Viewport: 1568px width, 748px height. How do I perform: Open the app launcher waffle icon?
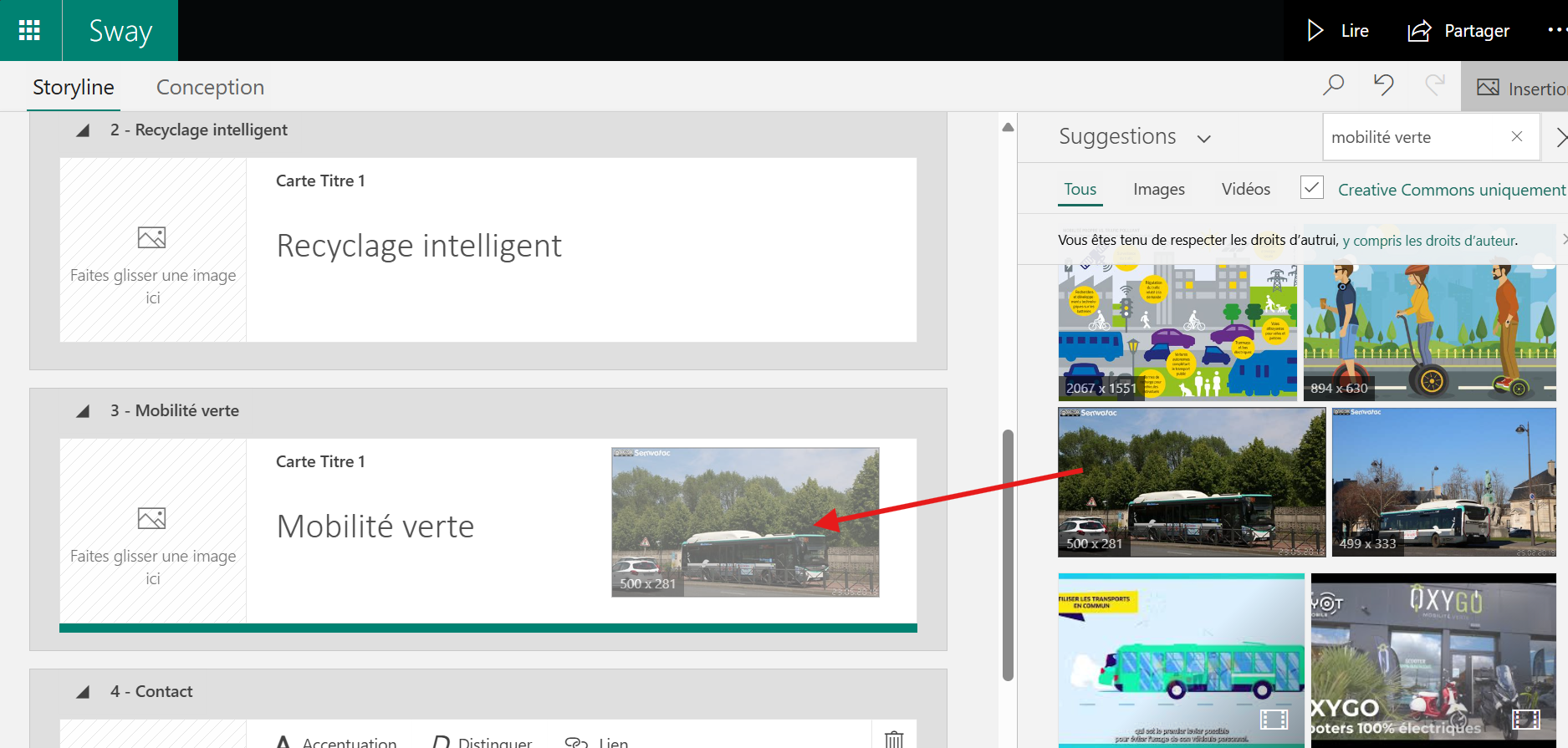click(x=29, y=31)
